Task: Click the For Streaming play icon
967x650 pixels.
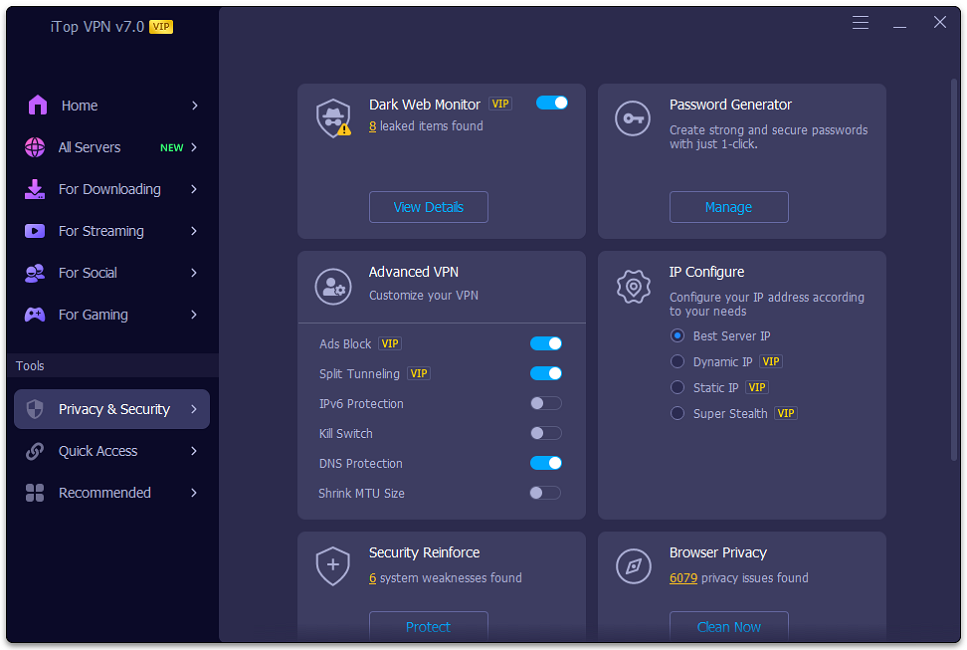Action: tap(35, 231)
